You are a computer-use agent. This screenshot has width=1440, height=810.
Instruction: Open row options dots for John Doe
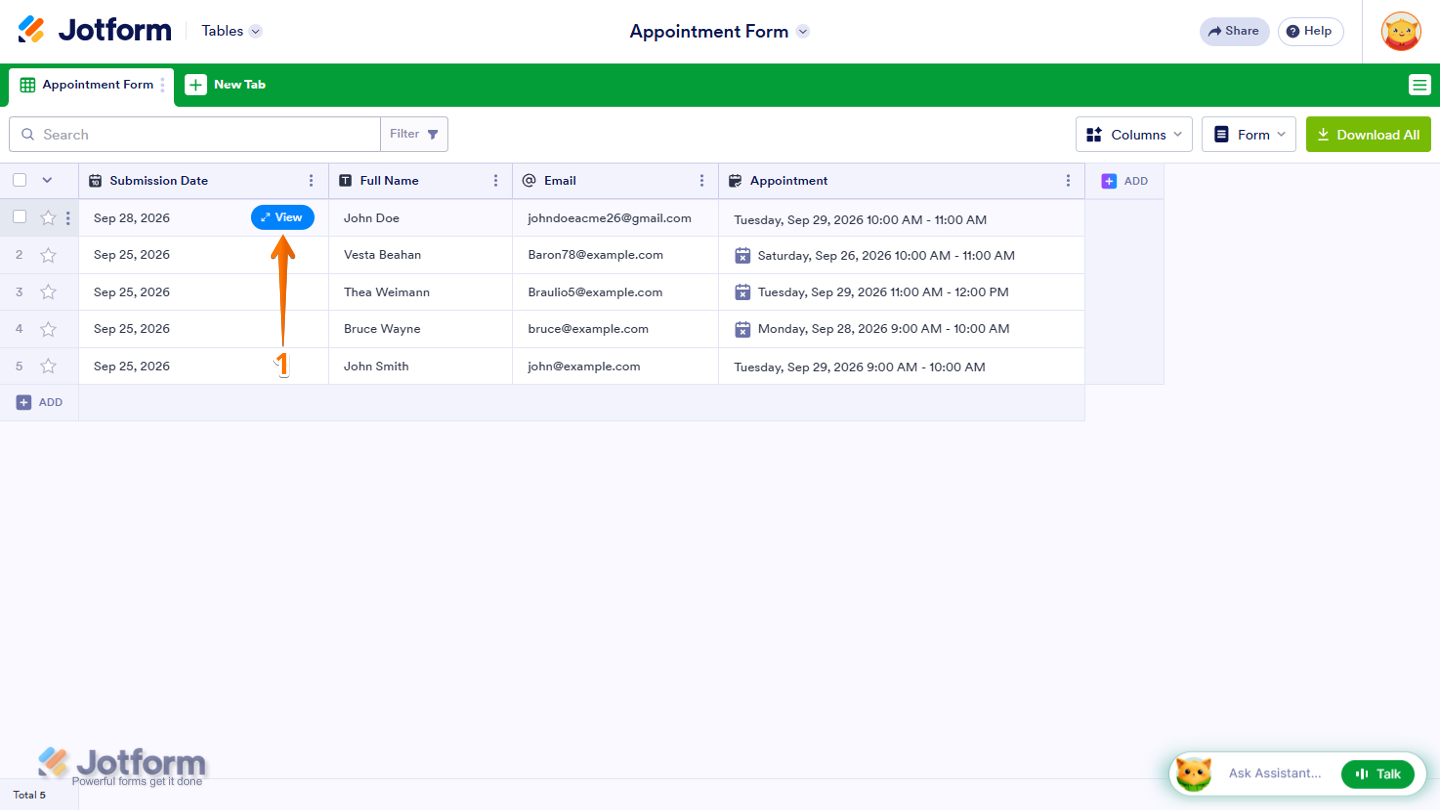pyautogui.click(x=68, y=218)
